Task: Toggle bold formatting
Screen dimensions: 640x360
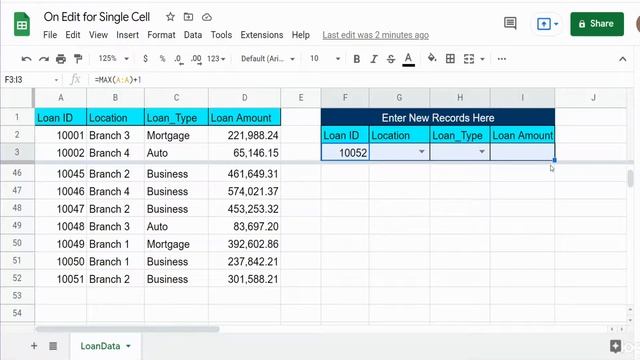Action: [x=356, y=59]
